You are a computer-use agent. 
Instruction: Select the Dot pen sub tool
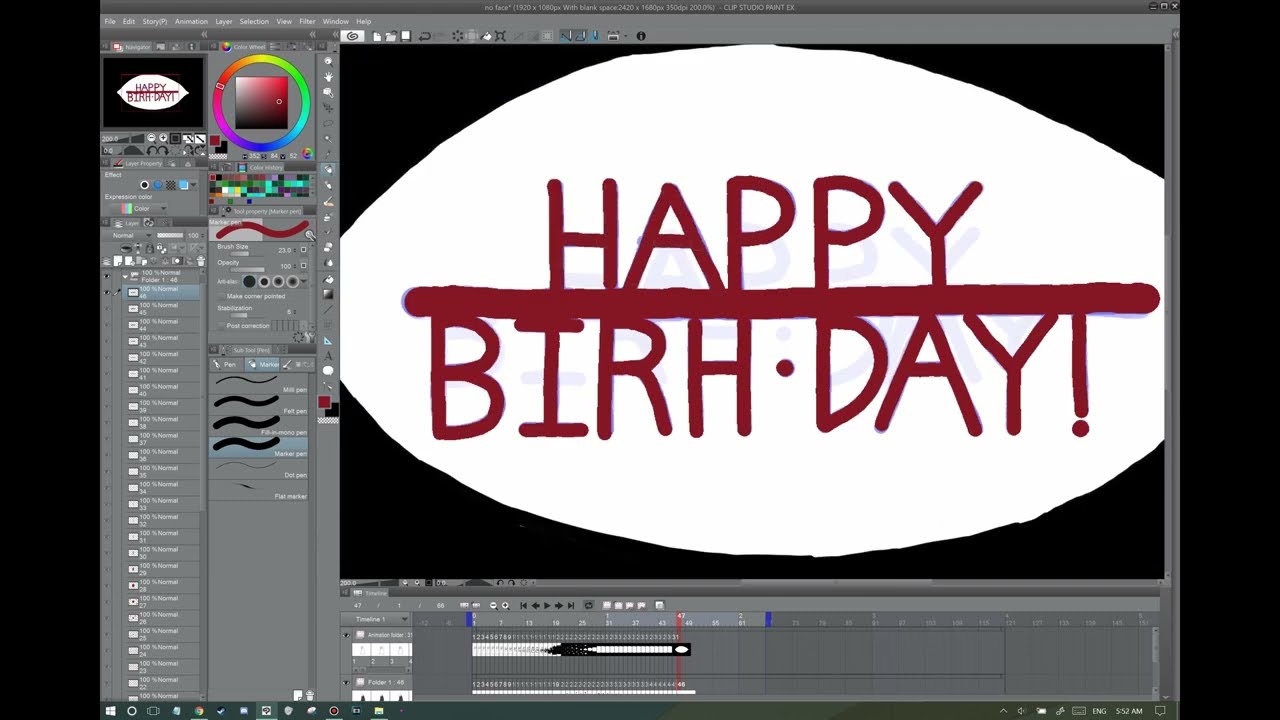click(259, 467)
